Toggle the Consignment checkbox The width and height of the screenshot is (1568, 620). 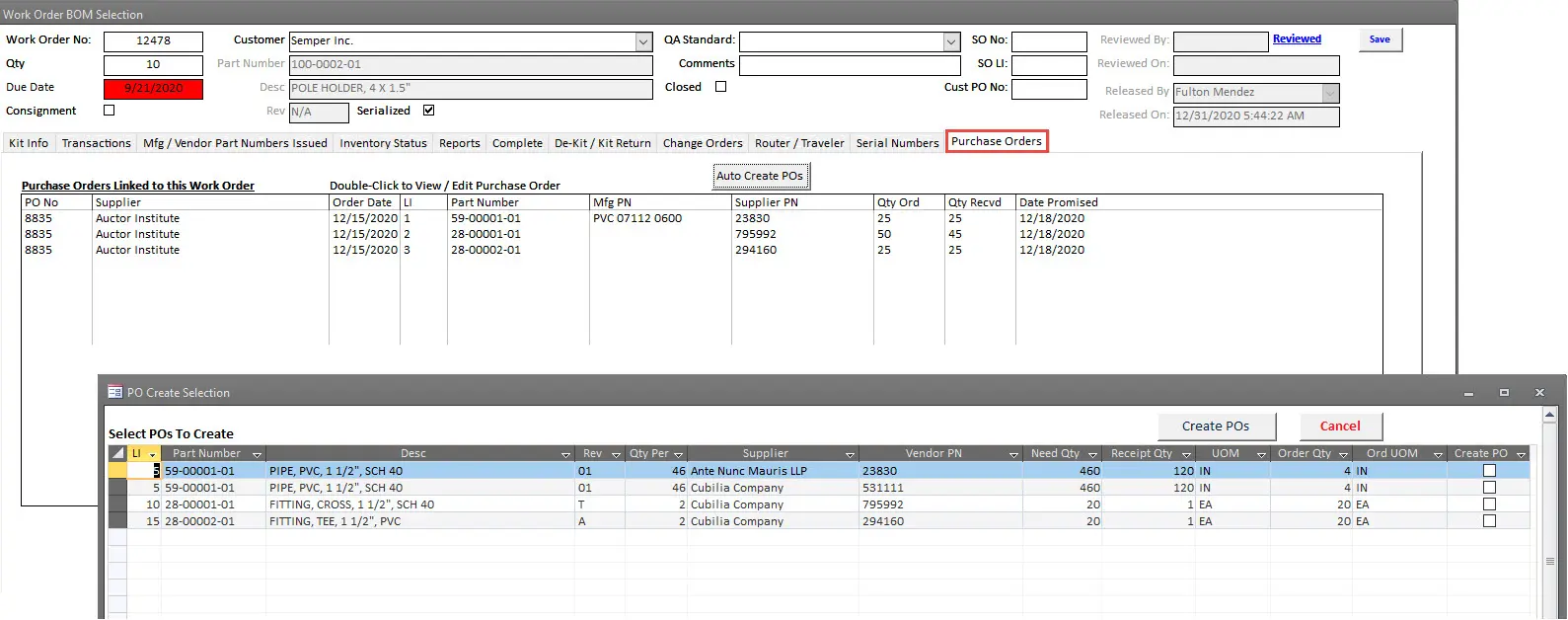pos(110,111)
